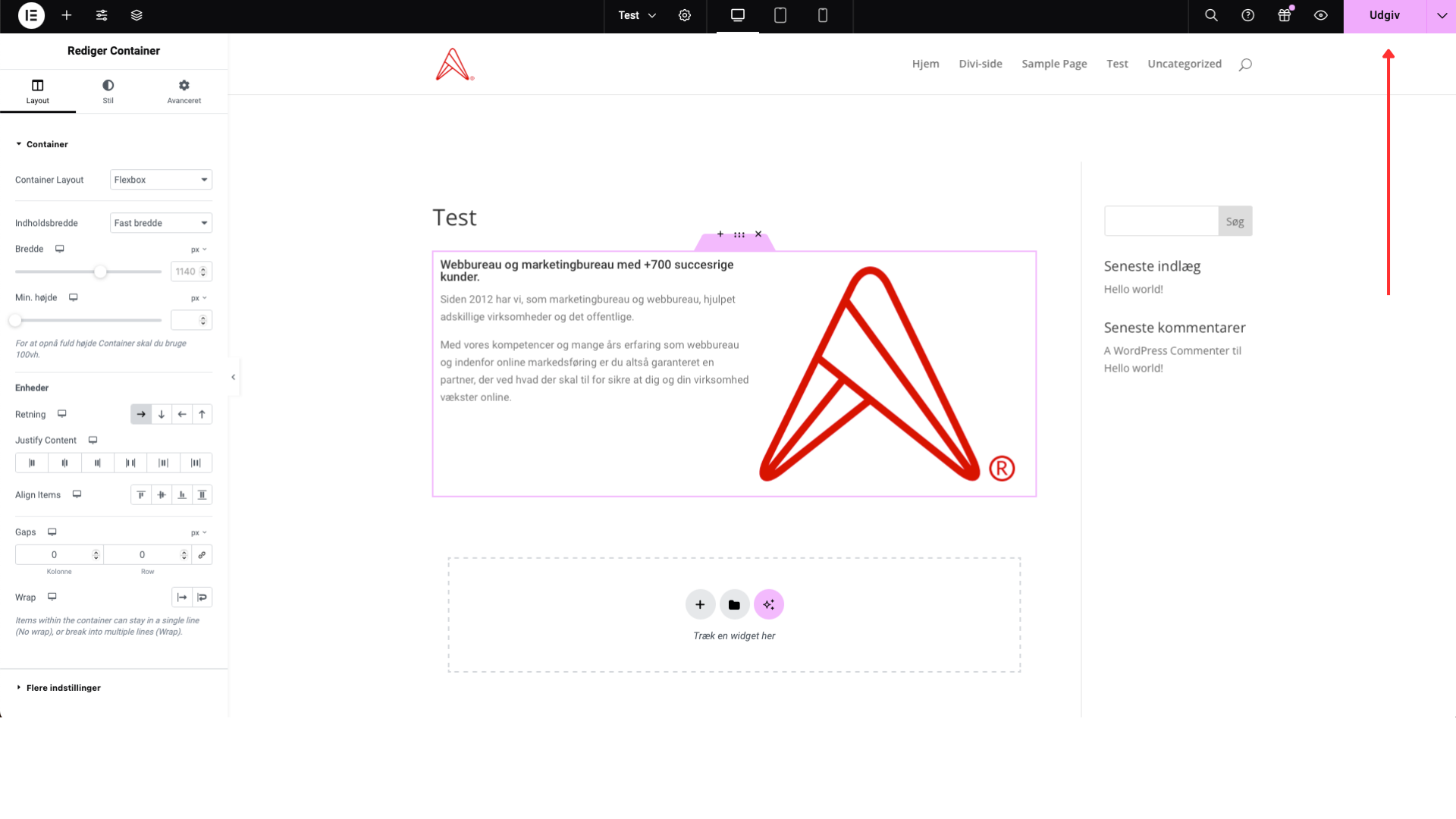Open page settings gear icon
The image size is (1456, 819).
tap(685, 15)
